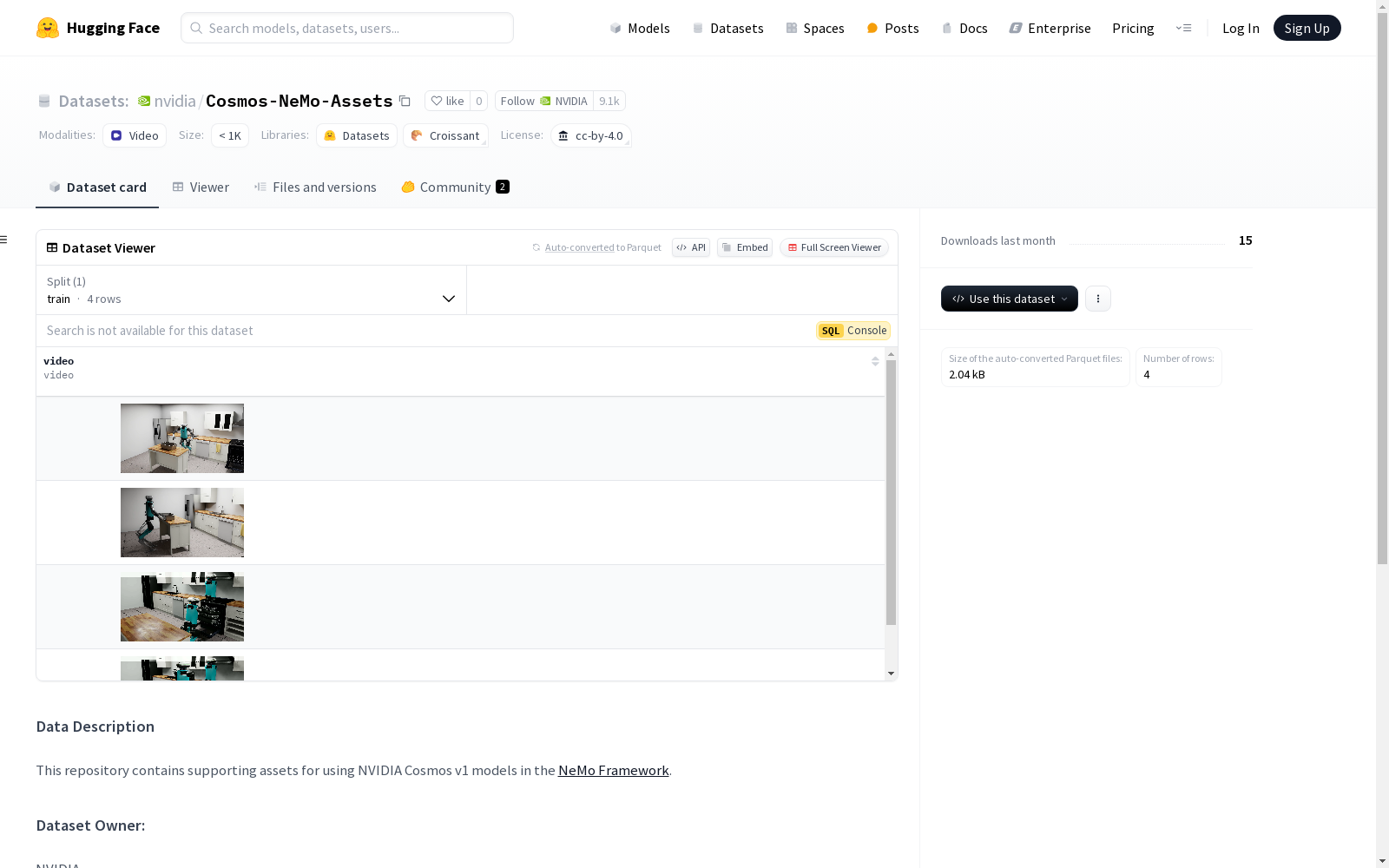
Task: Click the Sign Up button
Action: (1307, 28)
